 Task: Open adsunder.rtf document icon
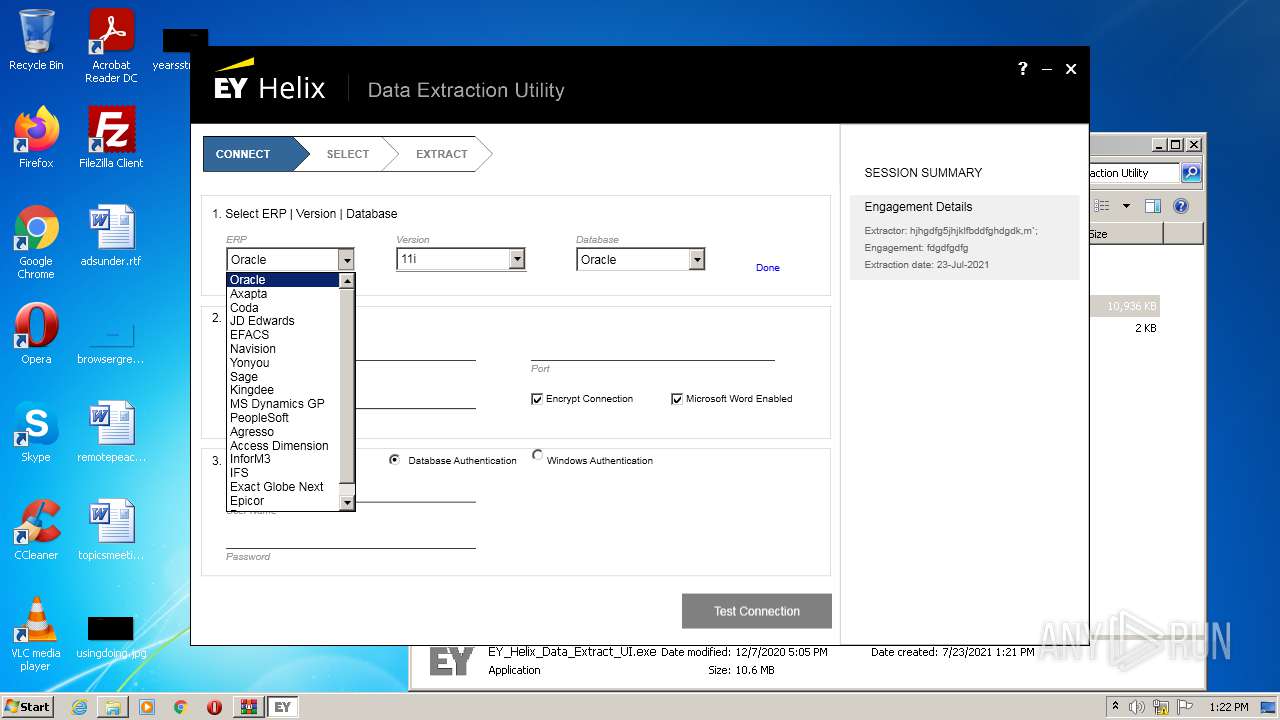(111, 236)
